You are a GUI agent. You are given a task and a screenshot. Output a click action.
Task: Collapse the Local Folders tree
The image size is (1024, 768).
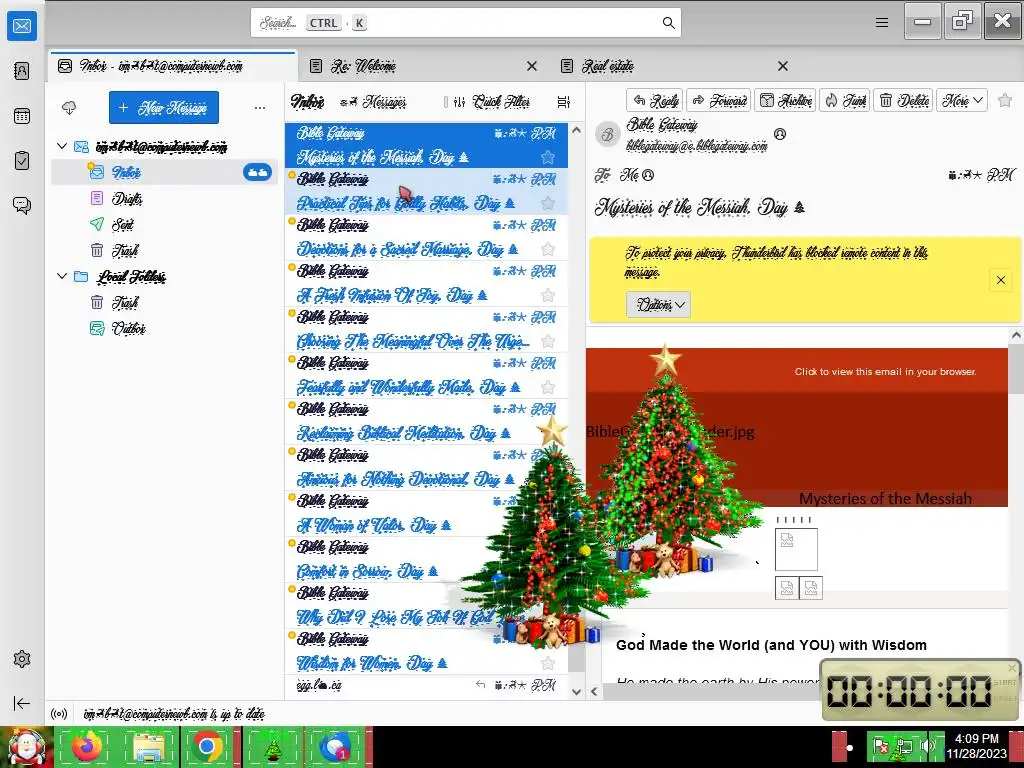point(62,276)
